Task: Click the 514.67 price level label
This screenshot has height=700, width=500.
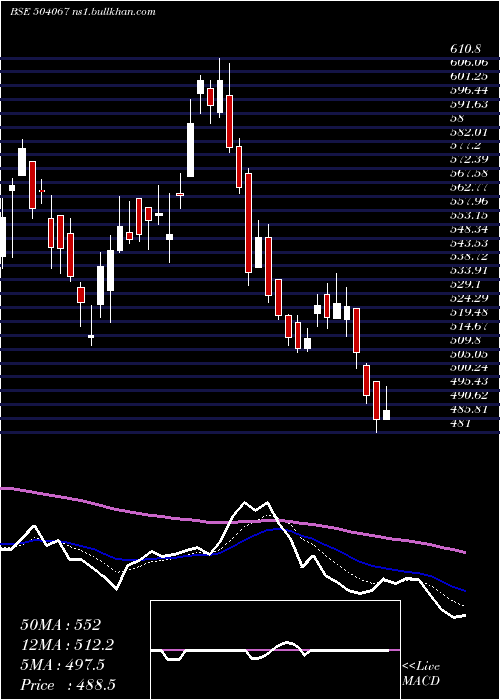Action: click(x=469, y=325)
